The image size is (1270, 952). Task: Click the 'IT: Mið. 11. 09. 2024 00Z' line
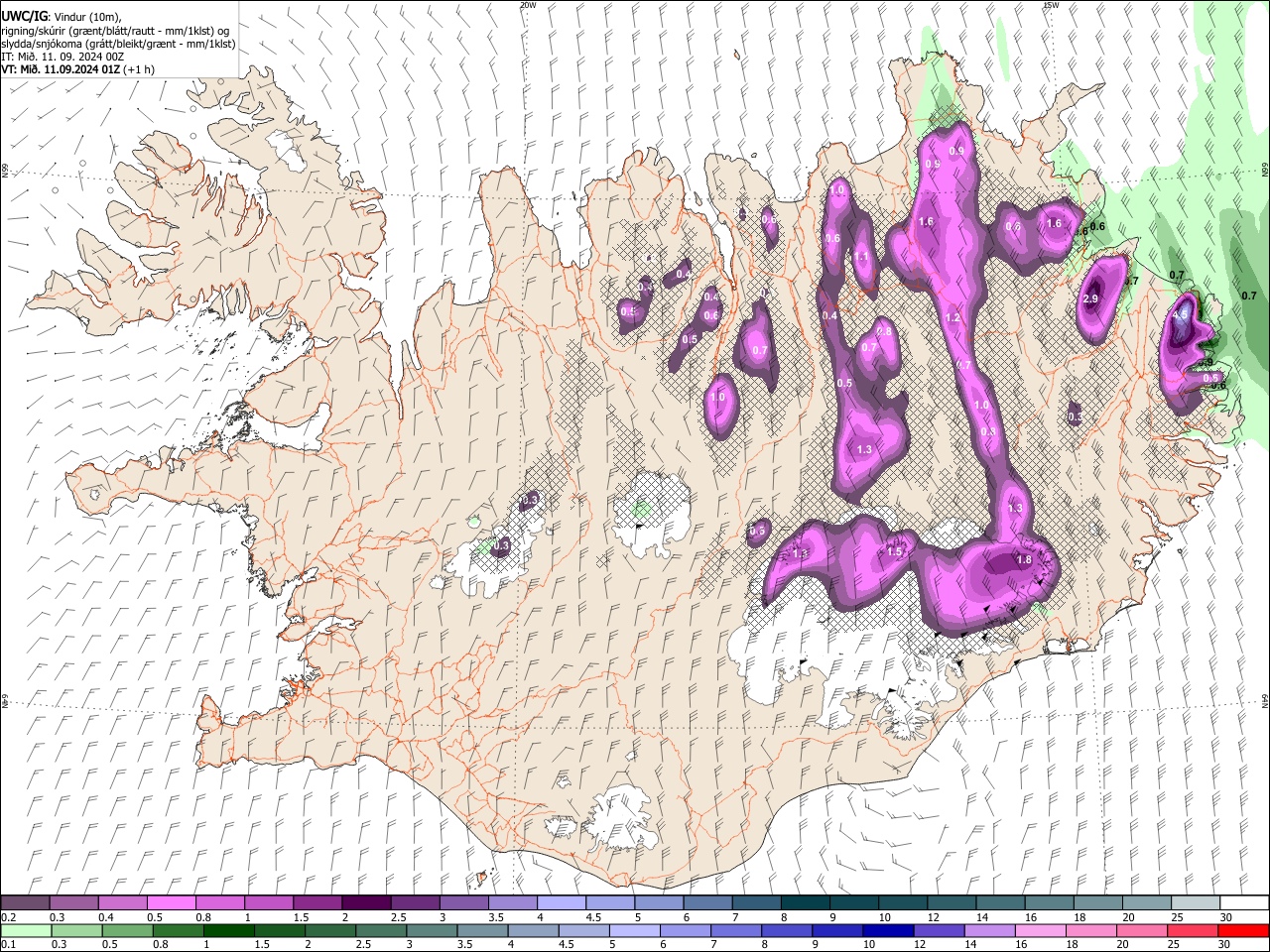pyautogui.click(x=63, y=57)
